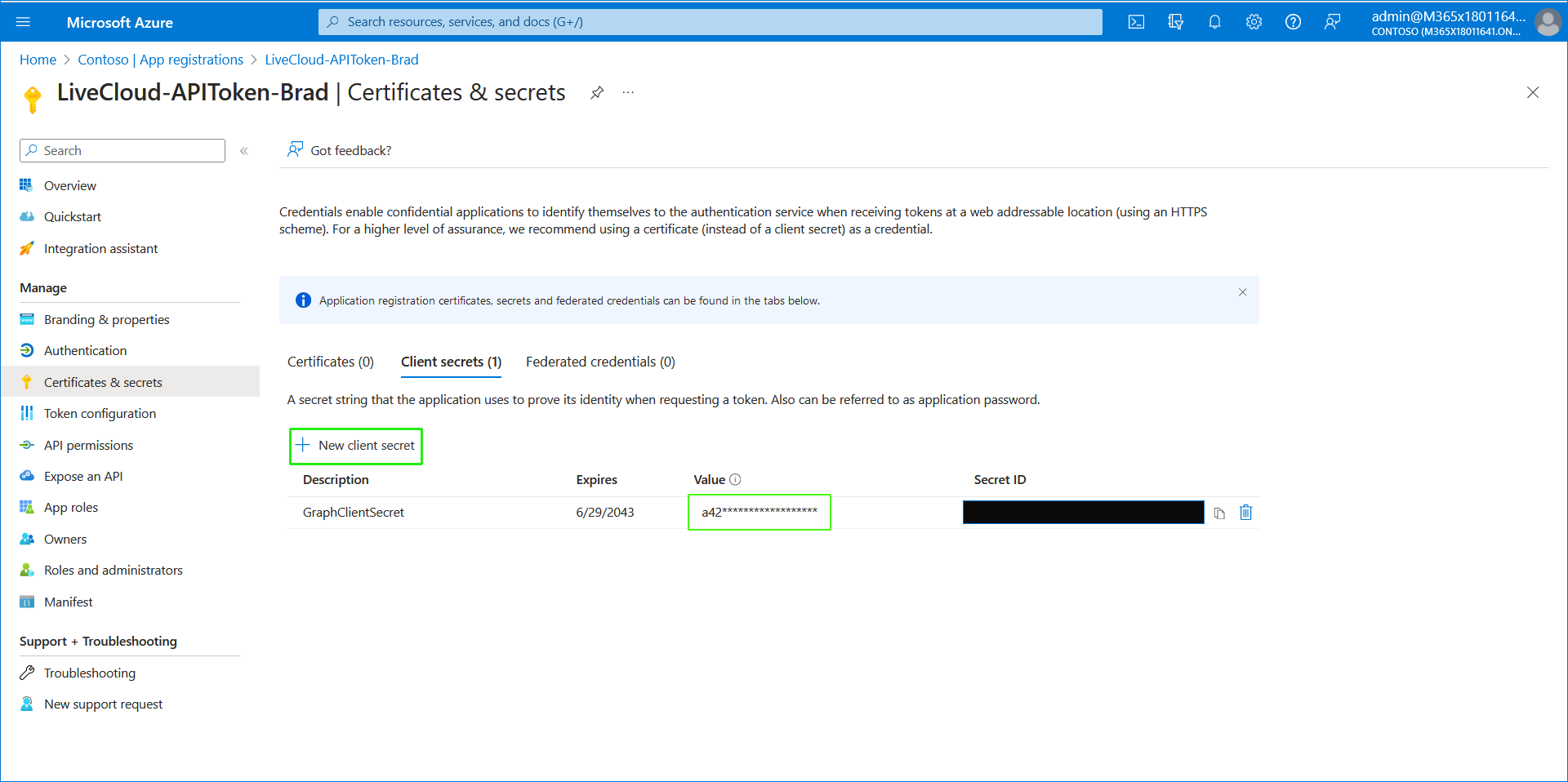The image size is (1568, 782).
Task: Open the Contoso | App registrations breadcrumb
Action: pos(160,60)
